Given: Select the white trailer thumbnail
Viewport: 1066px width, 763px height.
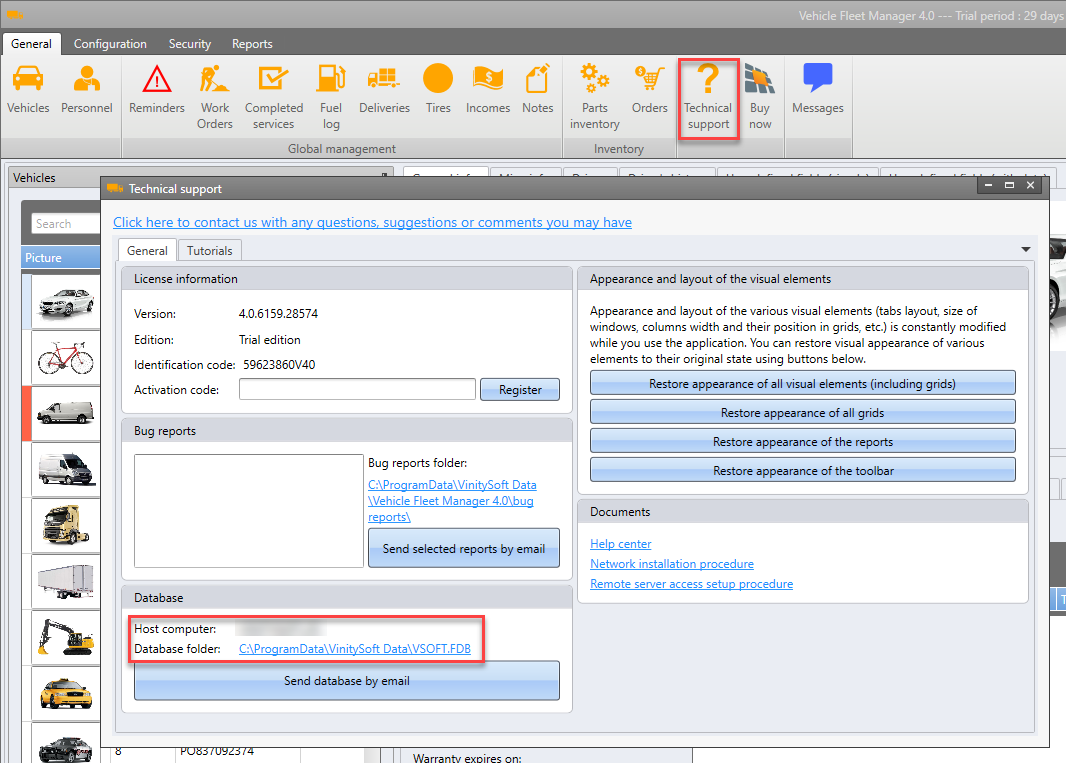Looking at the screenshot, I should coord(65,581).
